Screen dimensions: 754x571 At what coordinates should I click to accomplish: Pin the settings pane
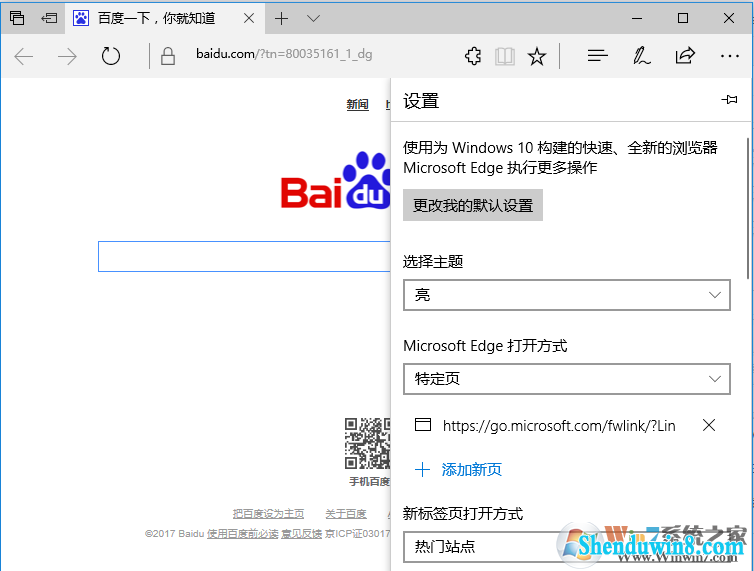tap(729, 100)
